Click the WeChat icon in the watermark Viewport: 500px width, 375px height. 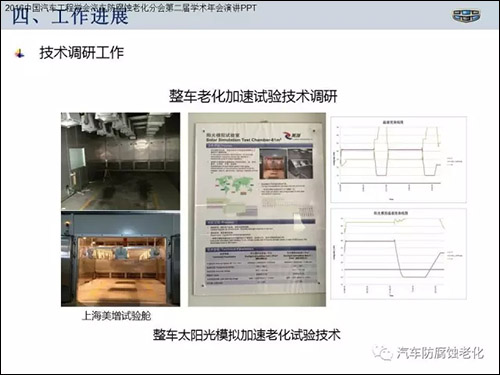pyautogui.click(x=383, y=353)
